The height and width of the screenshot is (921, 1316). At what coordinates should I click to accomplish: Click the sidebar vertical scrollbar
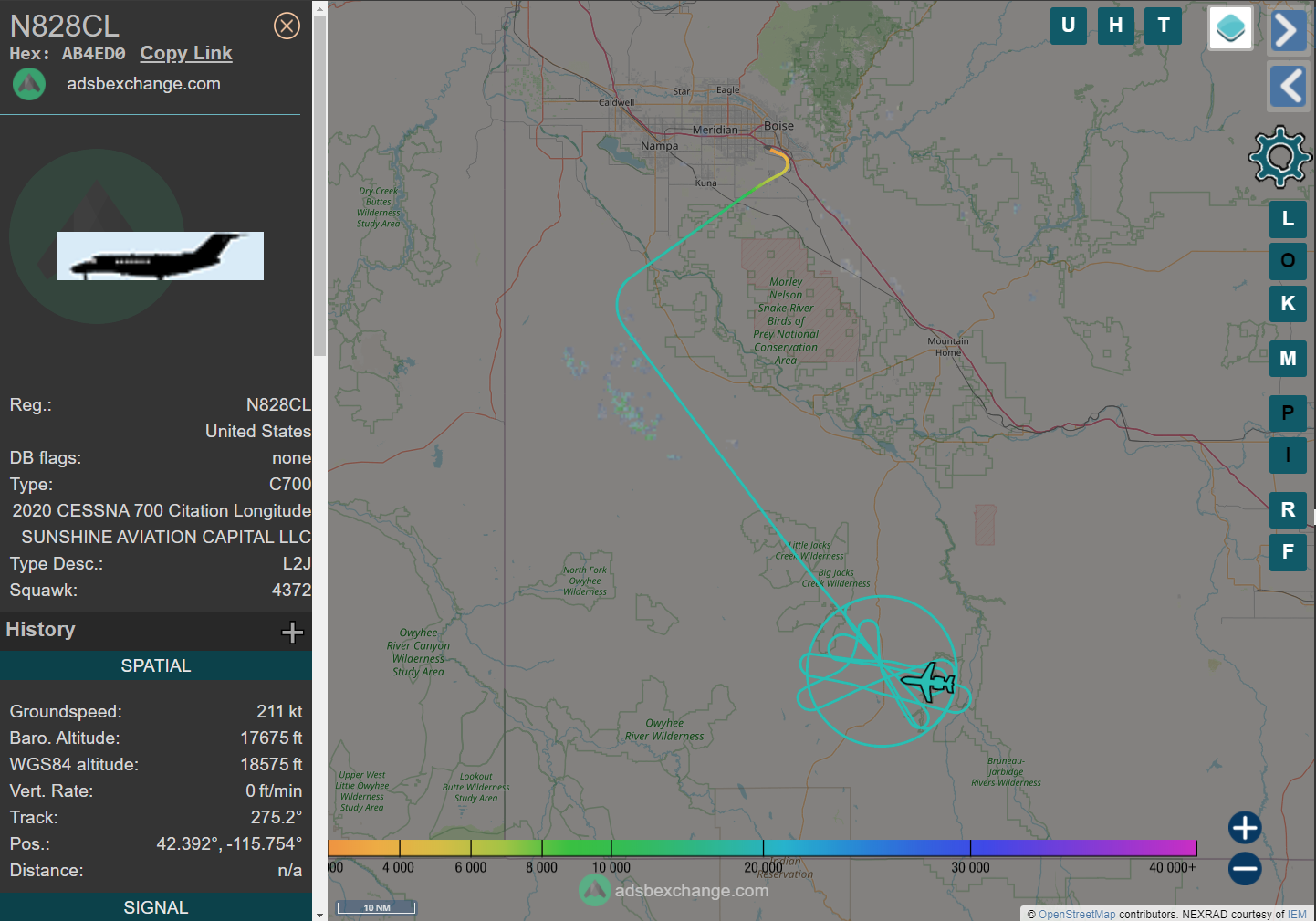pos(319,187)
